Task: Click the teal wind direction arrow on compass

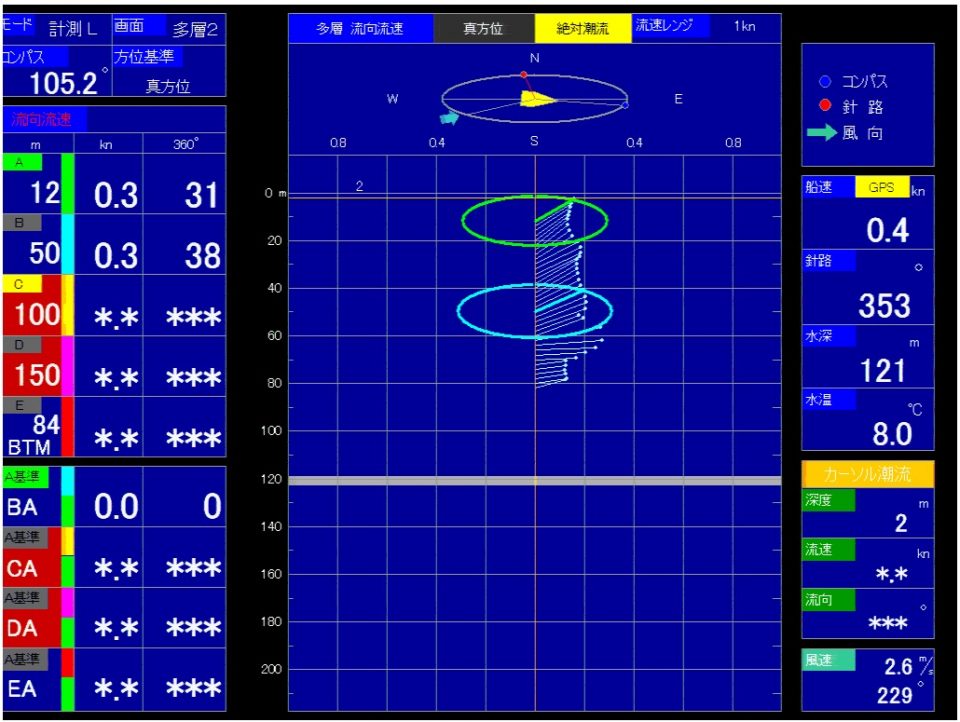Action: [450, 118]
